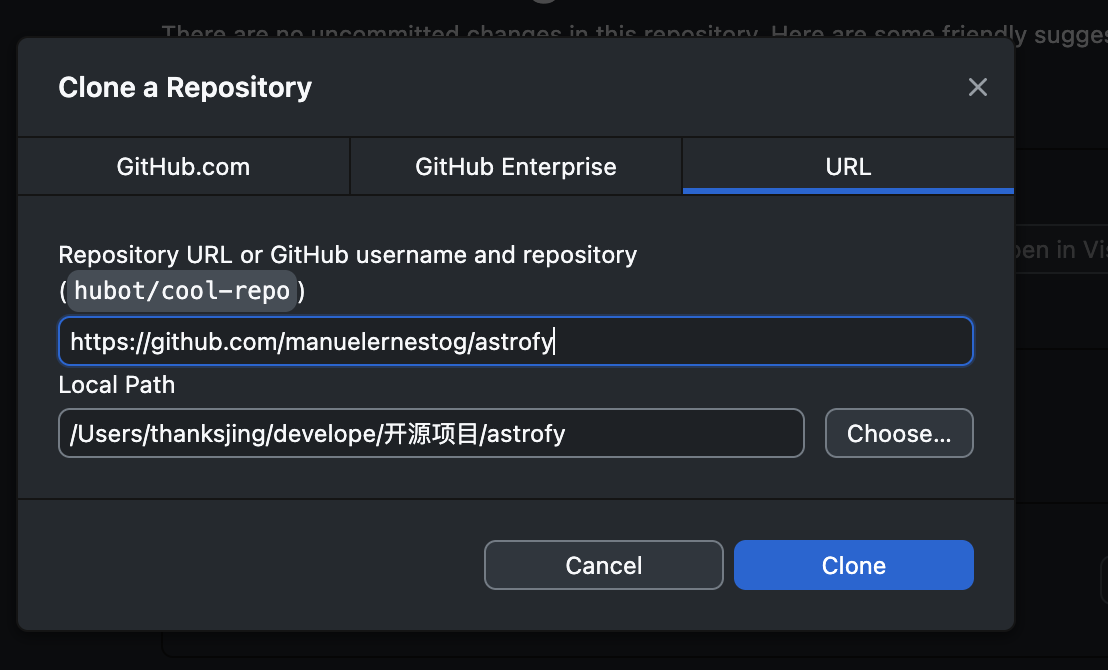The image size is (1108, 670).
Task: Click the Clone a Repository dialog title
Action: (x=185, y=88)
